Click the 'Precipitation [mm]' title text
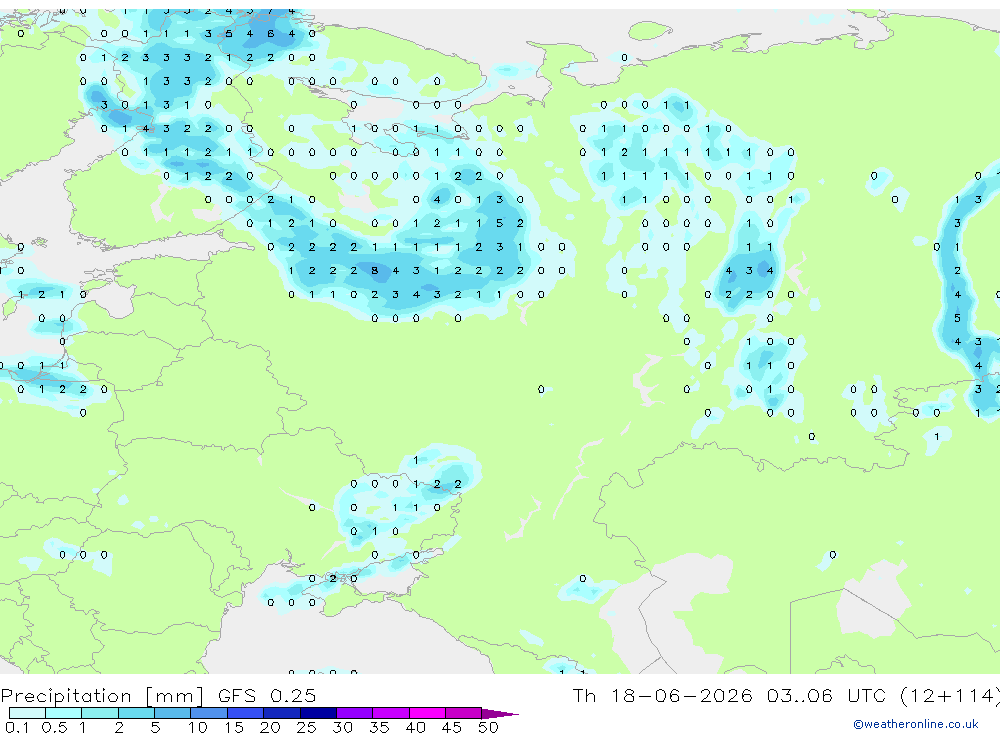This screenshot has width=1000, height=733. (103, 696)
